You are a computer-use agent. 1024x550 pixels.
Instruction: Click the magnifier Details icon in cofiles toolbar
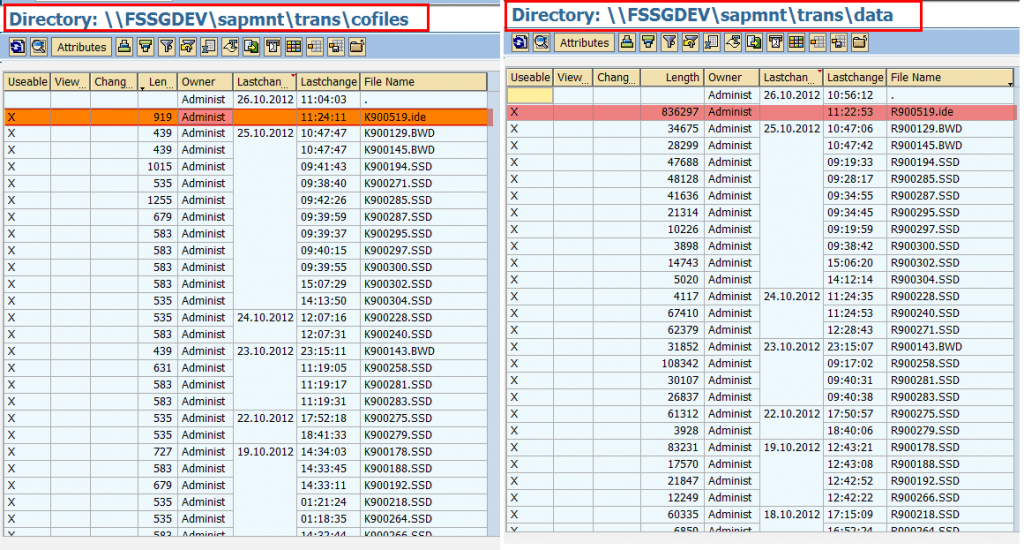pyautogui.click(x=39, y=46)
